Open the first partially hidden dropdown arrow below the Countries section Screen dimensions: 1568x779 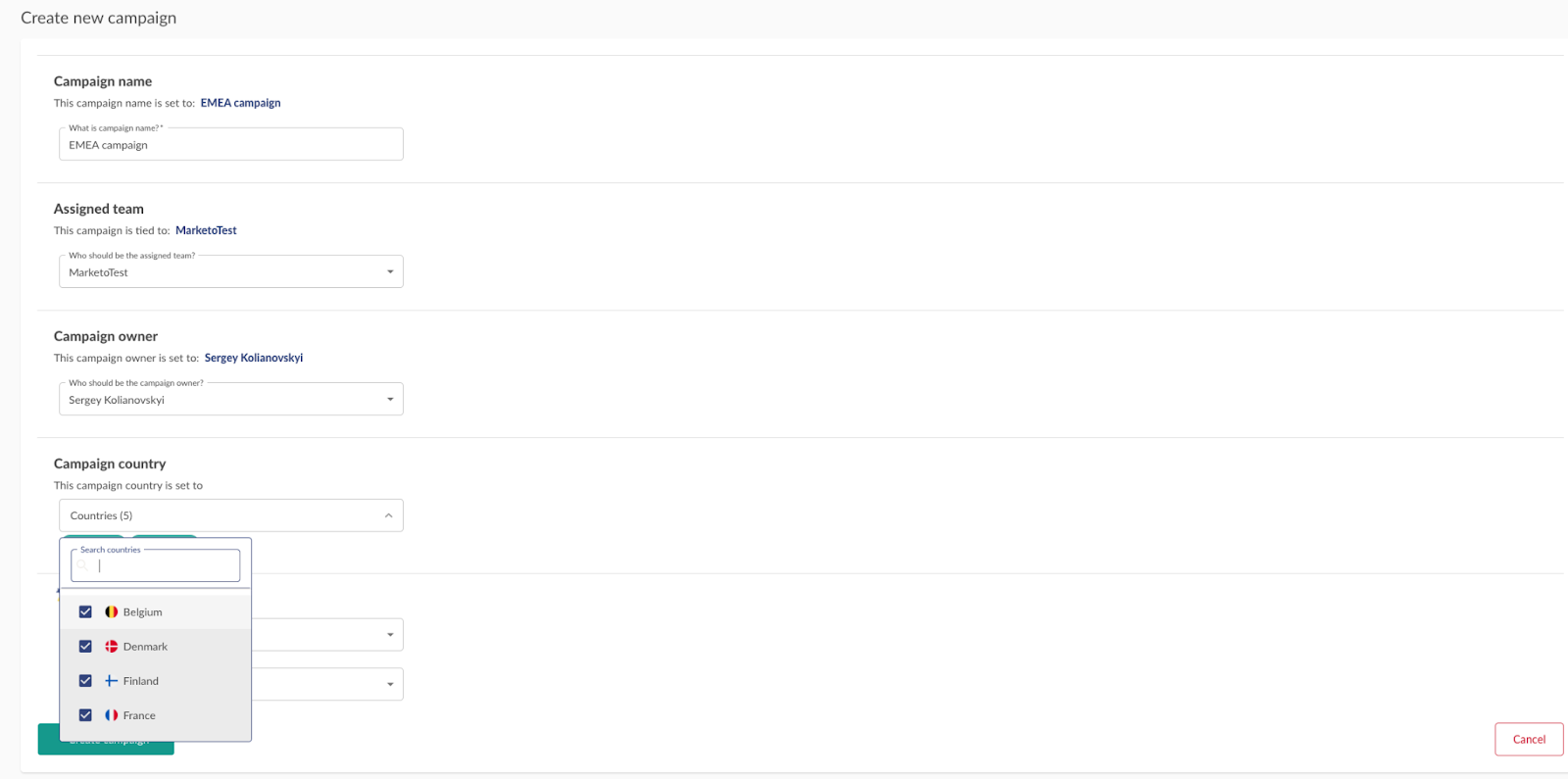point(390,635)
